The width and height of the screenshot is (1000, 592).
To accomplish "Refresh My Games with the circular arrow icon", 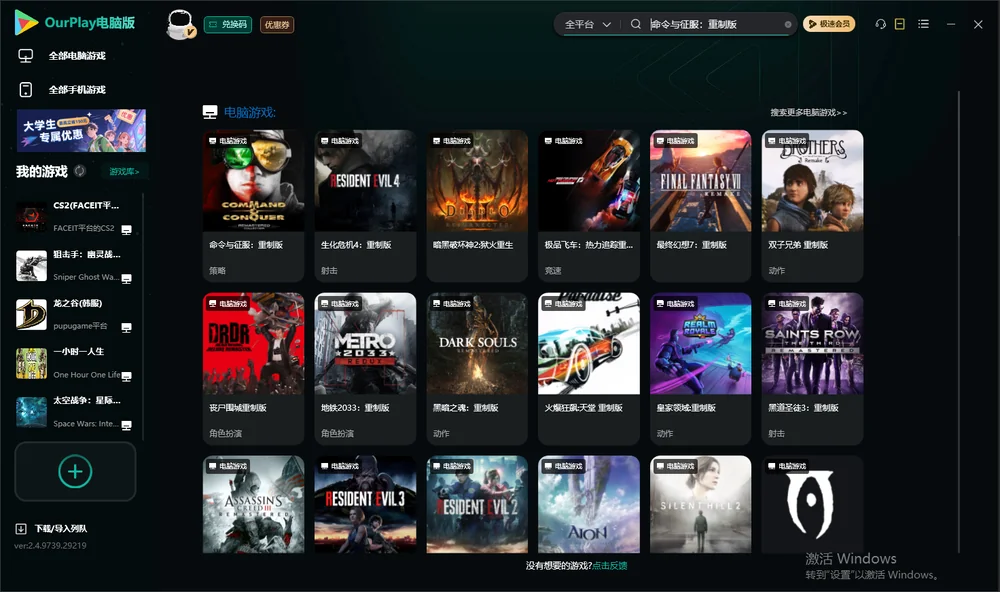I will point(80,171).
